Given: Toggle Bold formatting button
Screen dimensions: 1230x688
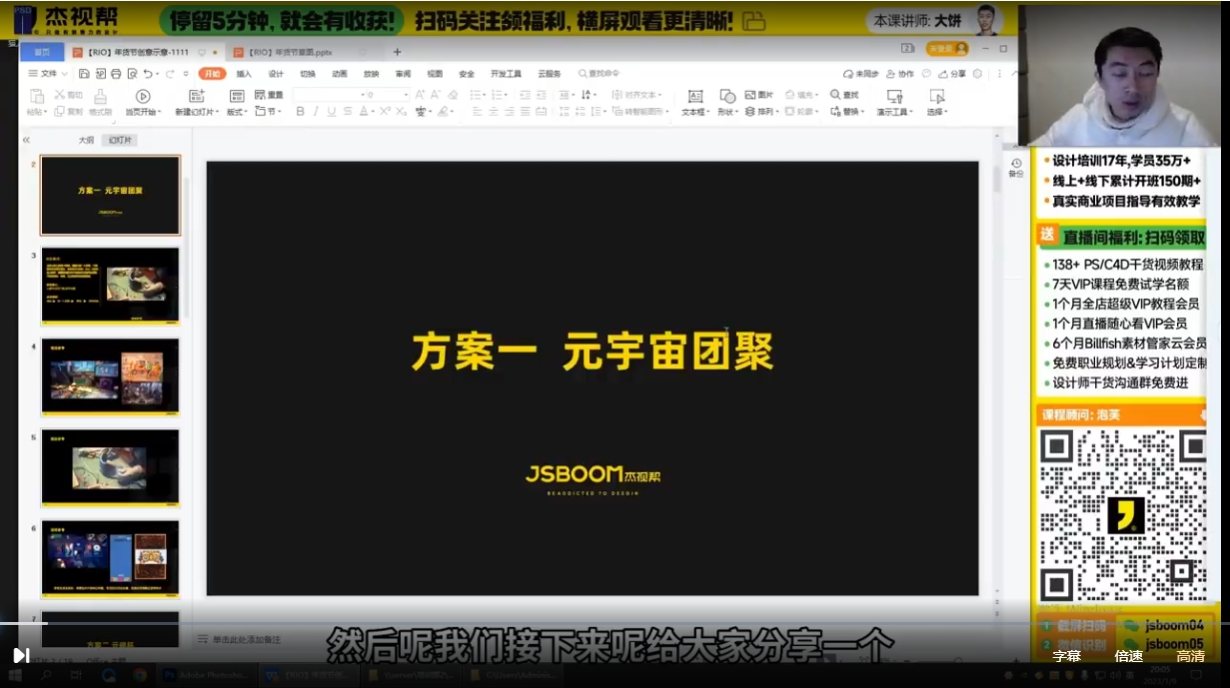Looking at the screenshot, I should click(300, 111).
